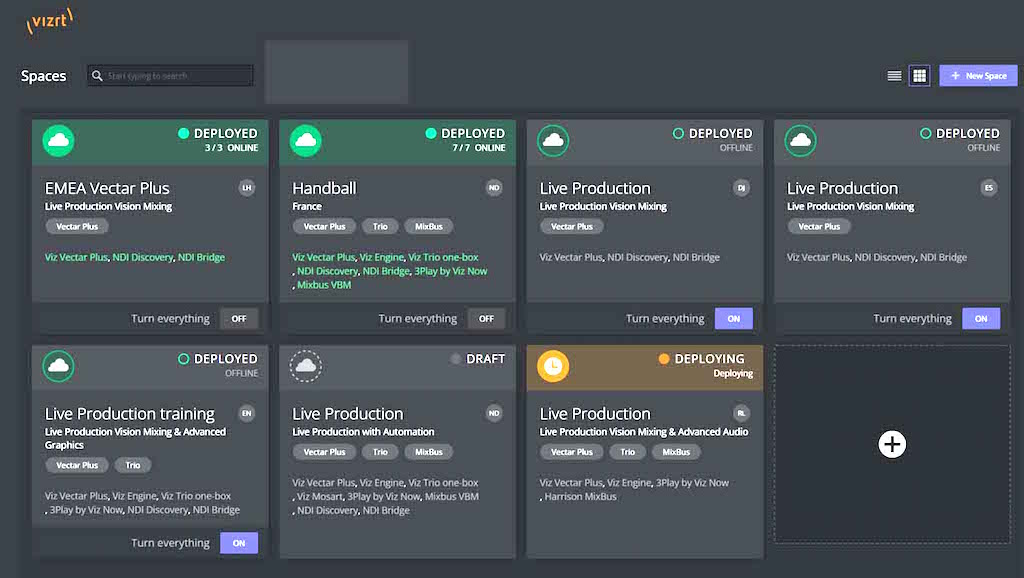1024x578 pixels.
Task: Click the Vectar Plus tag on Handball card
Action: (325, 227)
